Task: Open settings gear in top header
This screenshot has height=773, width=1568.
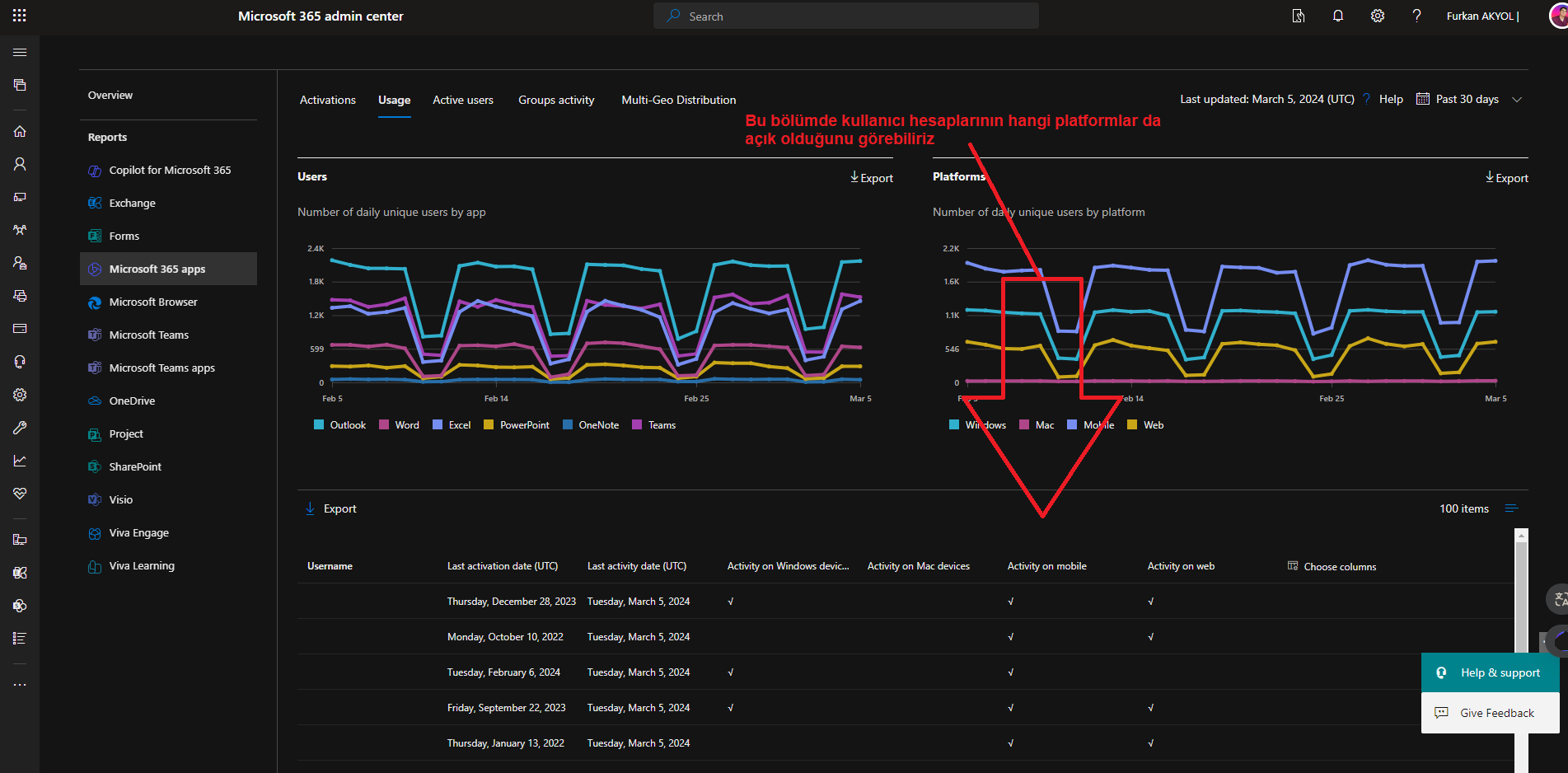Action: click(x=1377, y=16)
